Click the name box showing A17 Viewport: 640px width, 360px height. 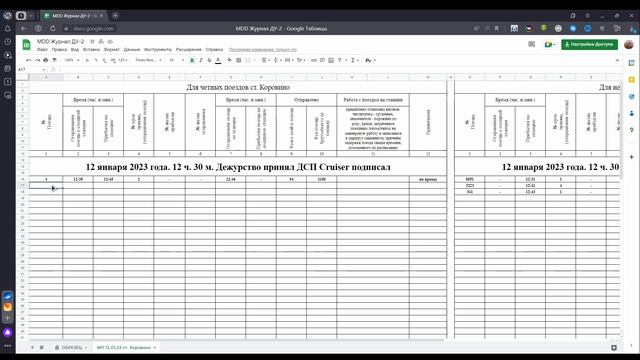(x=31, y=69)
